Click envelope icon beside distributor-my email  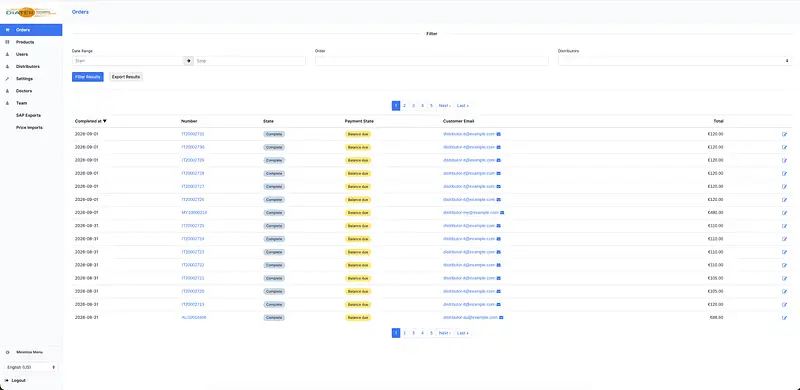pyautogui.click(x=502, y=212)
